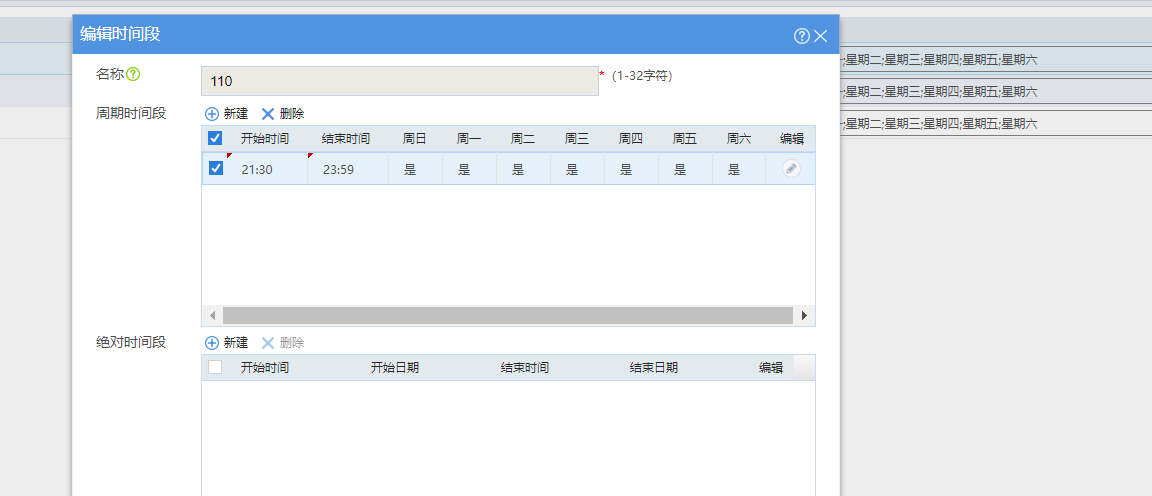Click the 结束日期 column header
The width and height of the screenshot is (1152, 496).
click(x=654, y=367)
